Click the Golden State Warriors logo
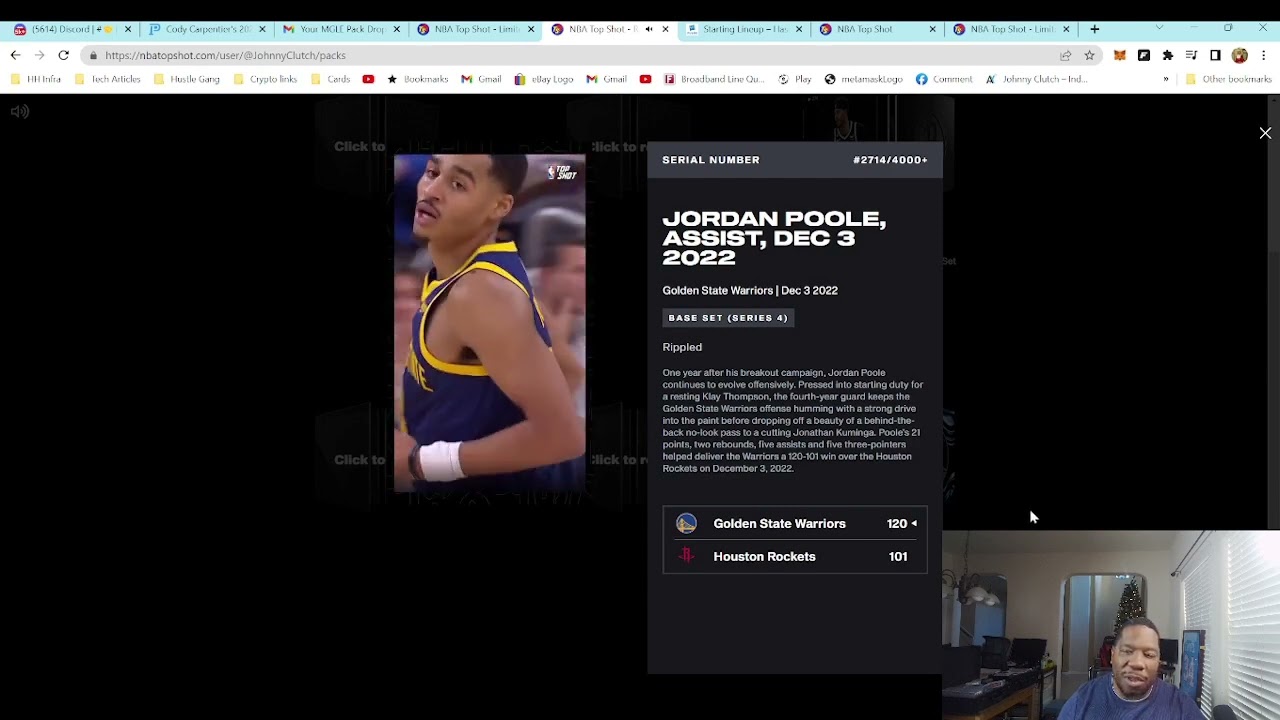This screenshot has height=720, width=1280. coord(686,523)
